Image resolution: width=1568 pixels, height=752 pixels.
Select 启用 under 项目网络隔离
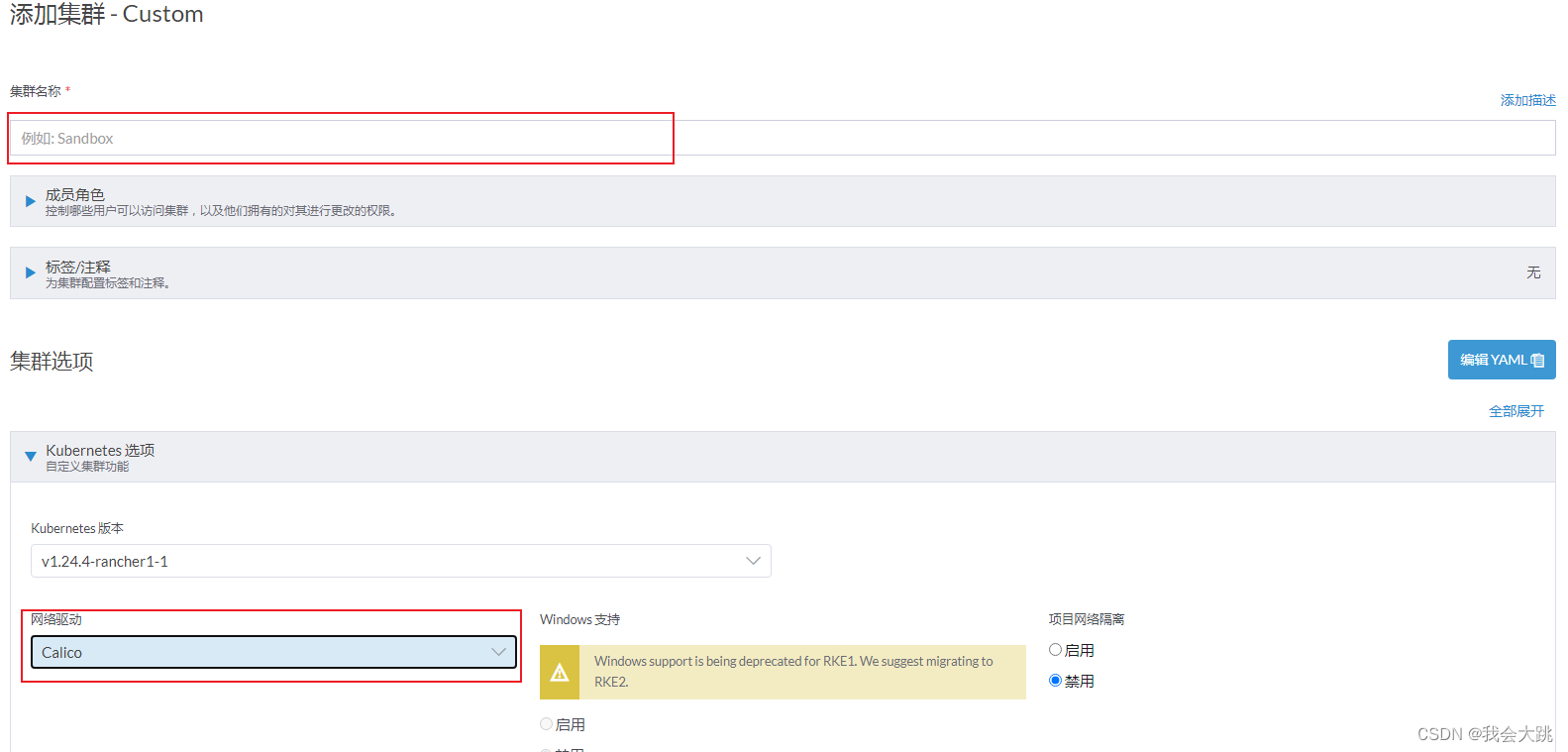point(1056,650)
